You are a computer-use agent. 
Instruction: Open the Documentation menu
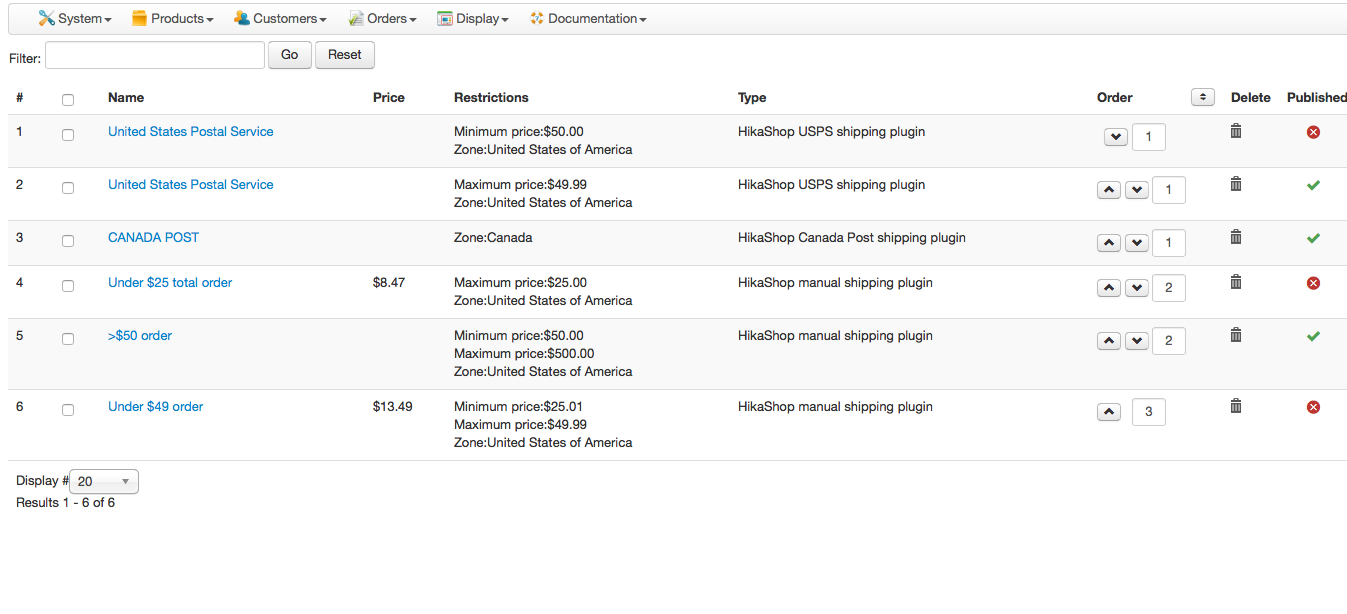tap(588, 19)
